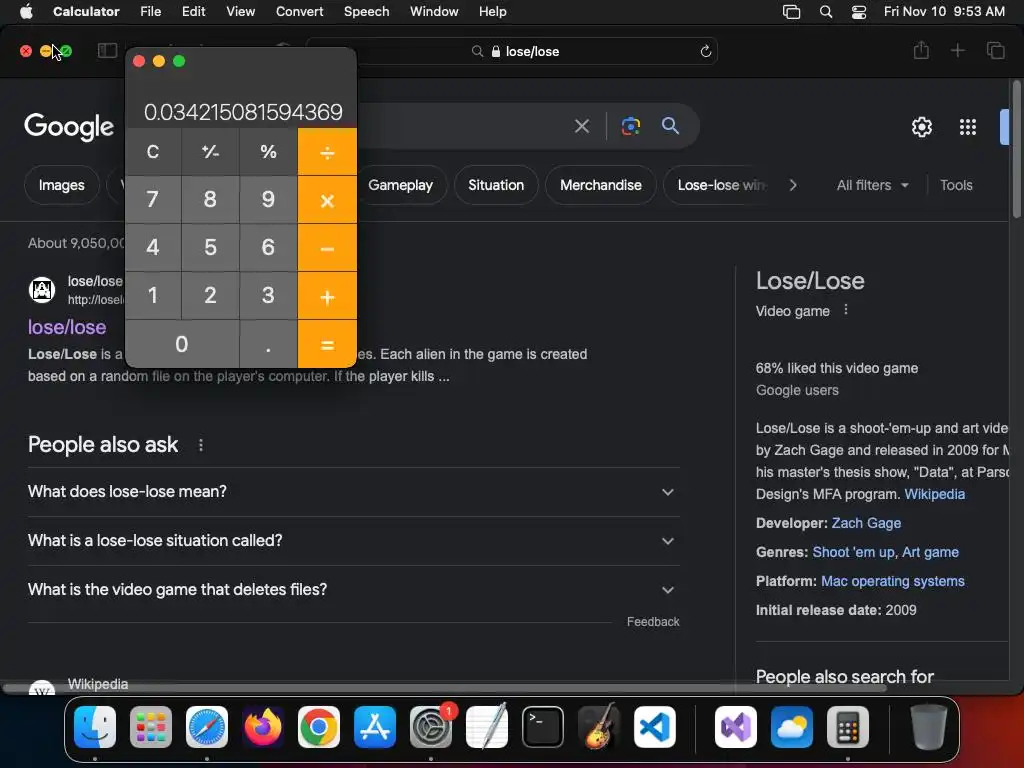Viewport: 1024px width, 768px height.
Task: Open the File menu
Action: click(150, 12)
